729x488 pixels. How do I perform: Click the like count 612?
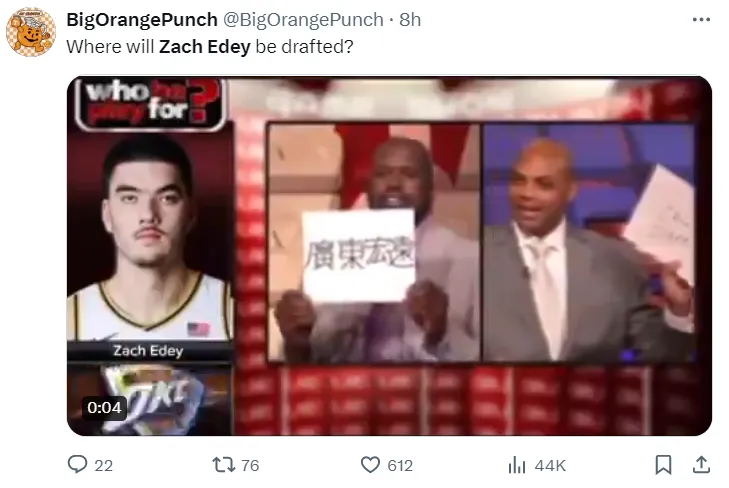point(400,465)
